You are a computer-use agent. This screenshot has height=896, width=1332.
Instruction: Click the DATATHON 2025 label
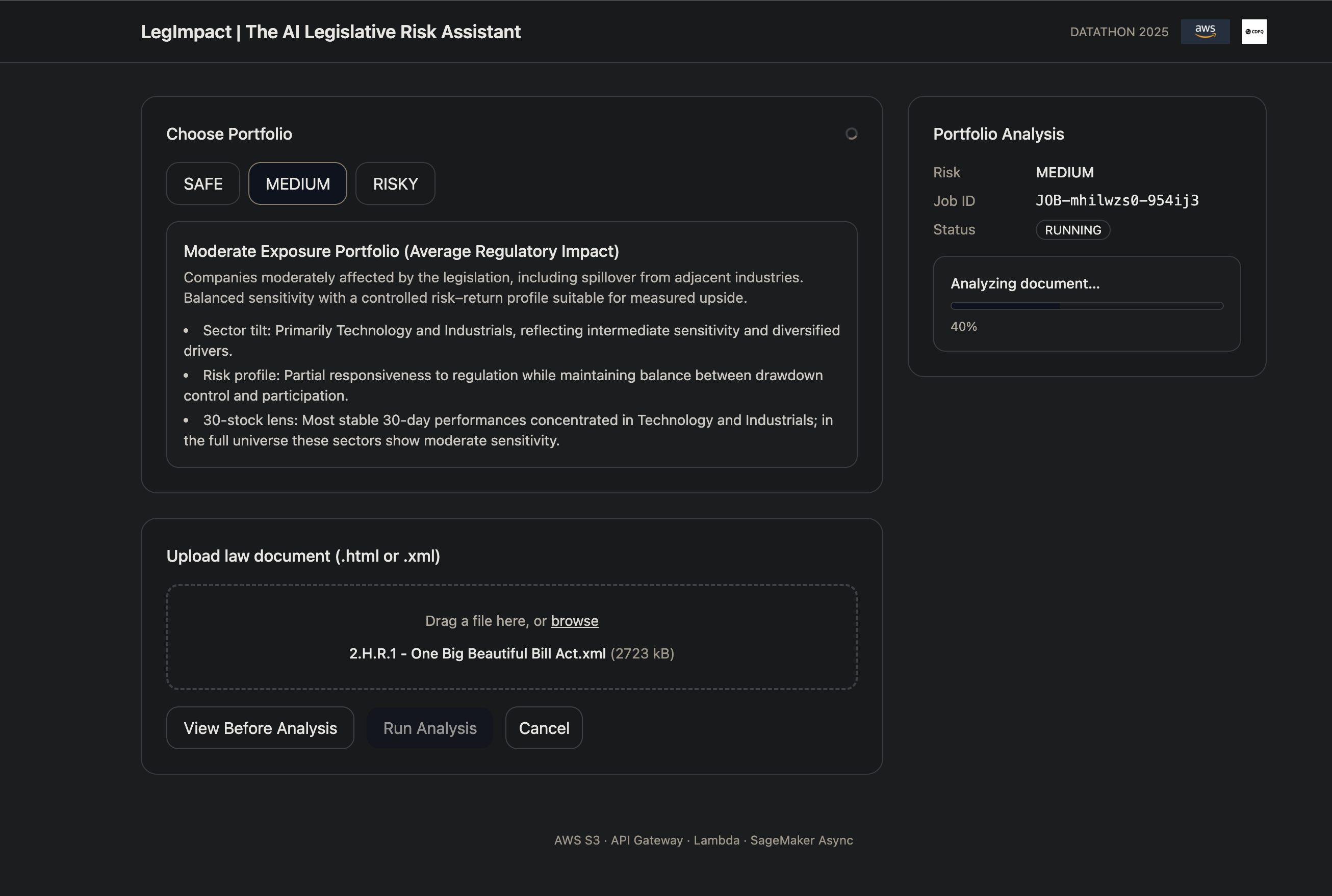1119,32
